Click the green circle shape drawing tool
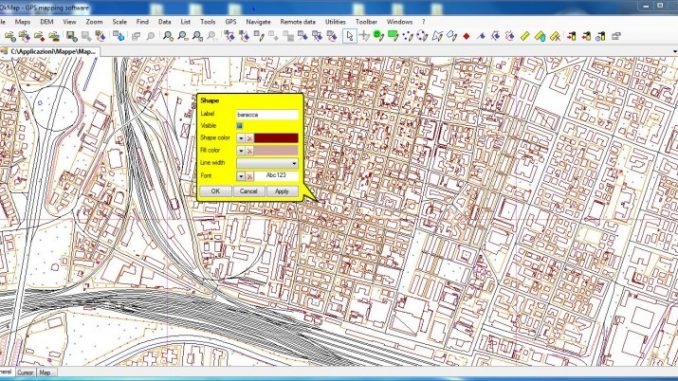678x381 pixels. 378,36
